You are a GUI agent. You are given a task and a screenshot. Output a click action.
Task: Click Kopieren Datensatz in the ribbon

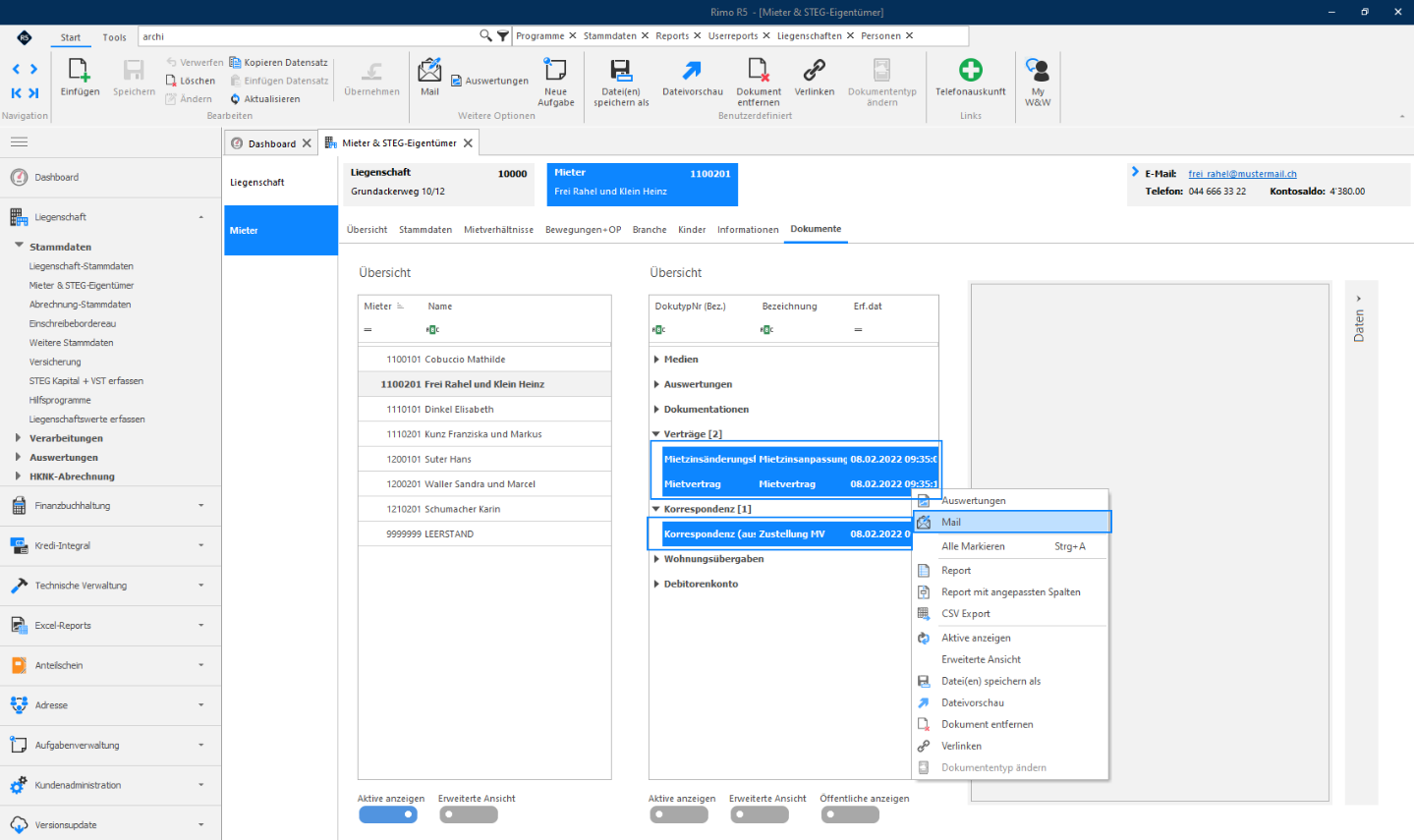click(279, 62)
